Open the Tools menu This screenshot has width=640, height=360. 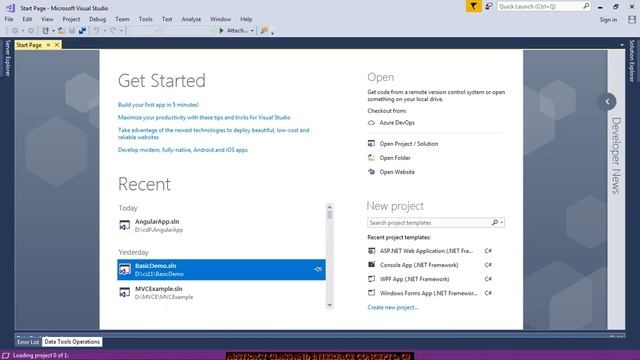[x=145, y=19]
